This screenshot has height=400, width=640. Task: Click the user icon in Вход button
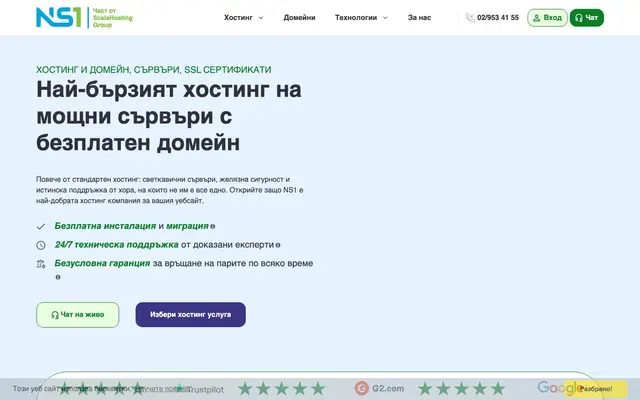click(x=537, y=18)
